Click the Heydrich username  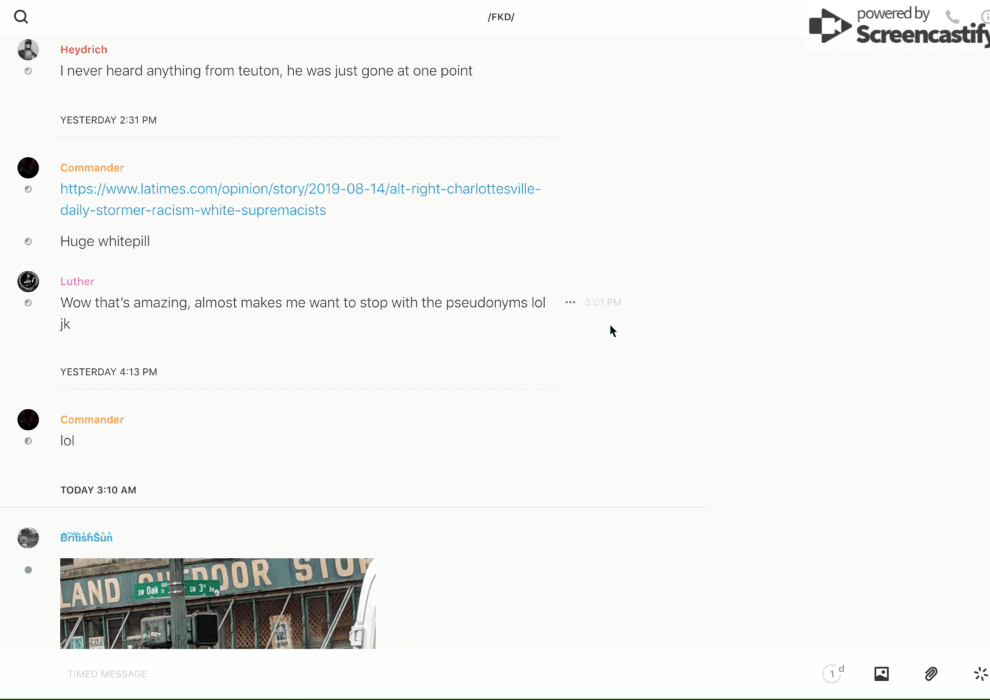point(83,49)
